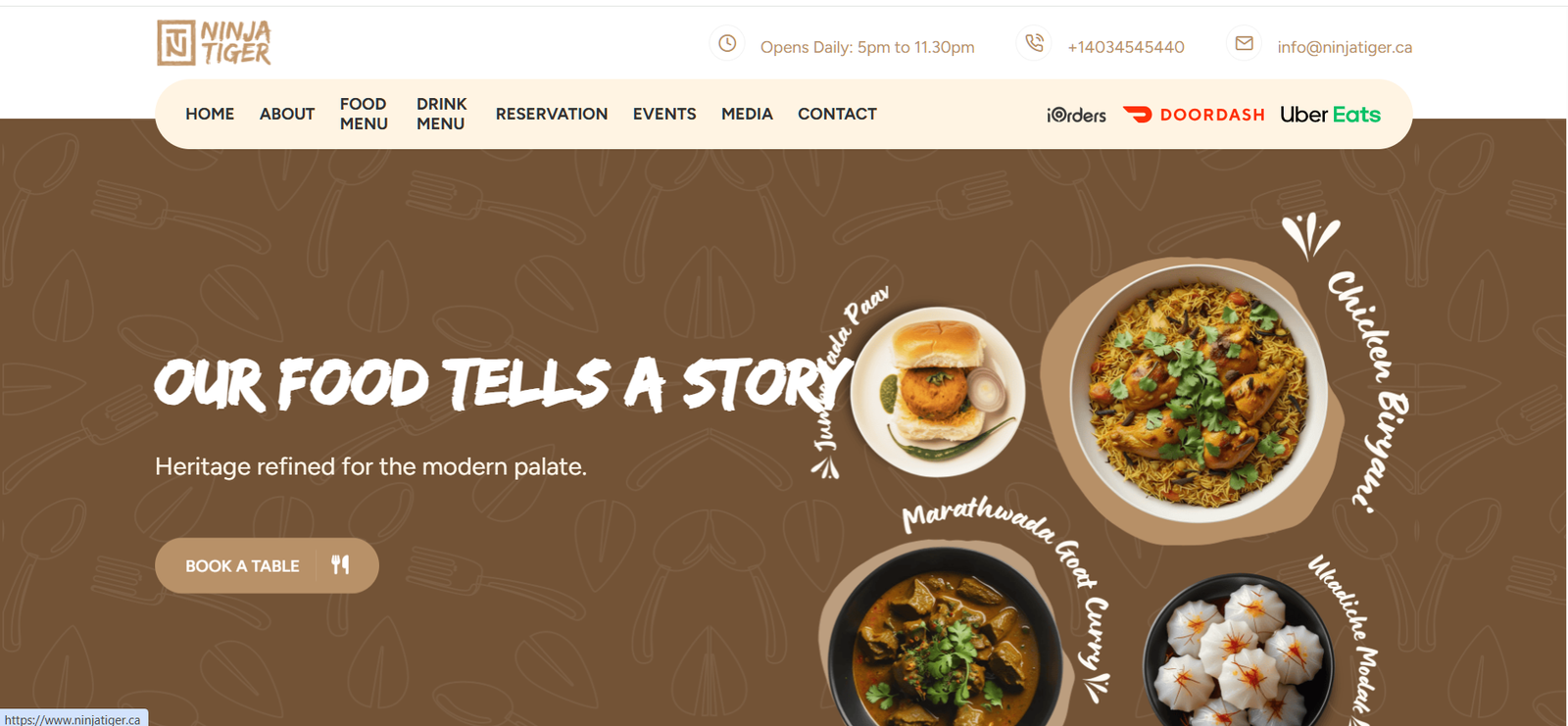Click the Ninja Tiger logo
The height and width of the screenshot is (726, 1568).
(214, 43)
